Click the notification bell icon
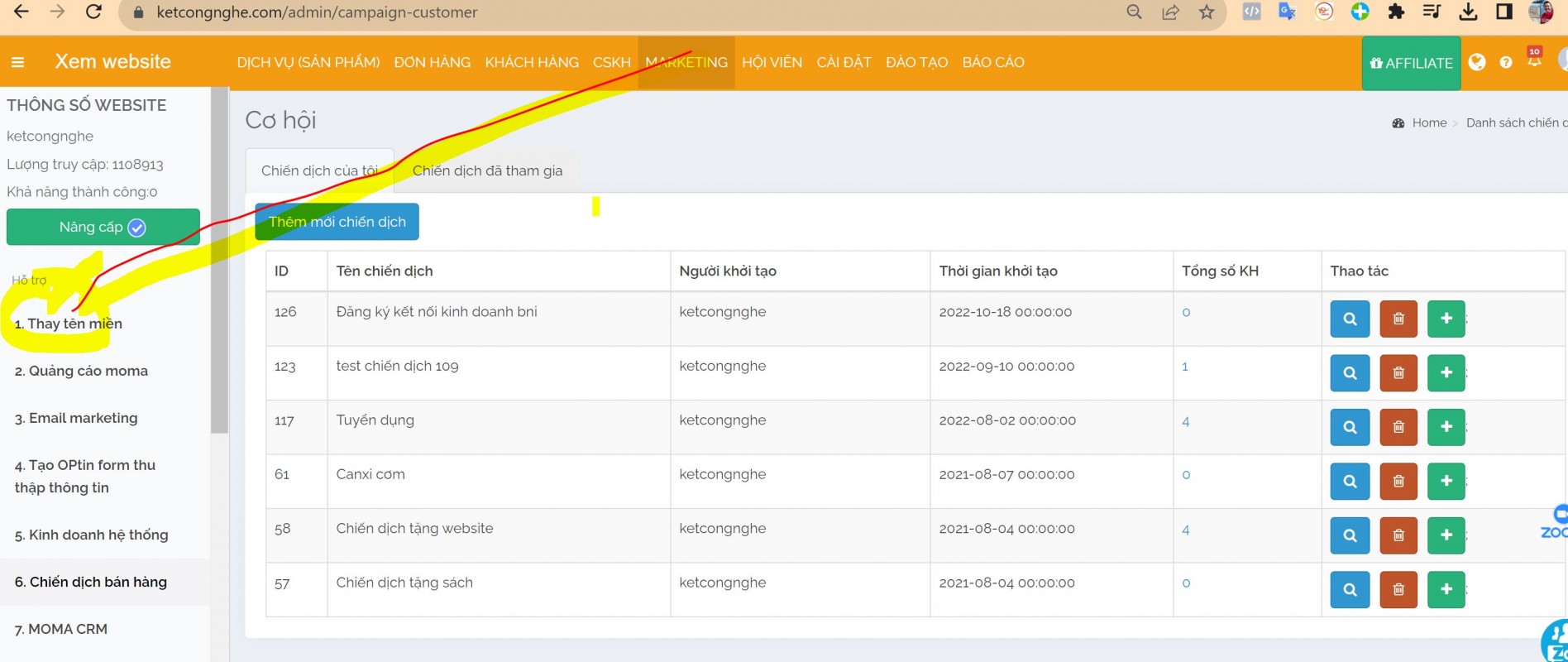This screenshot has height=662, width=1568. point(1534,60)
